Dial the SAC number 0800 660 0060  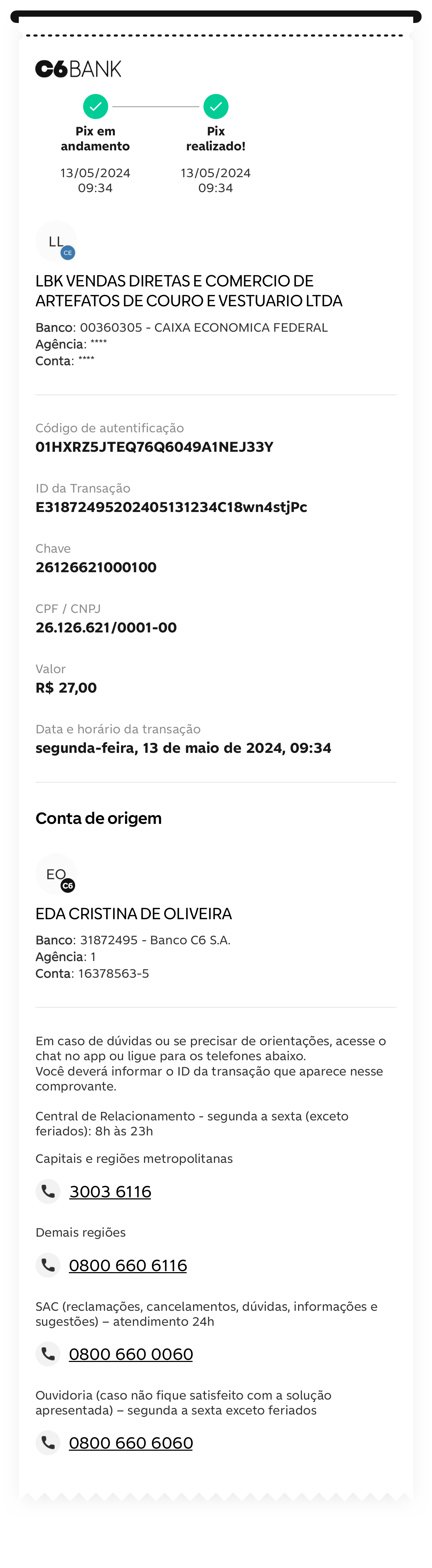131,1354
